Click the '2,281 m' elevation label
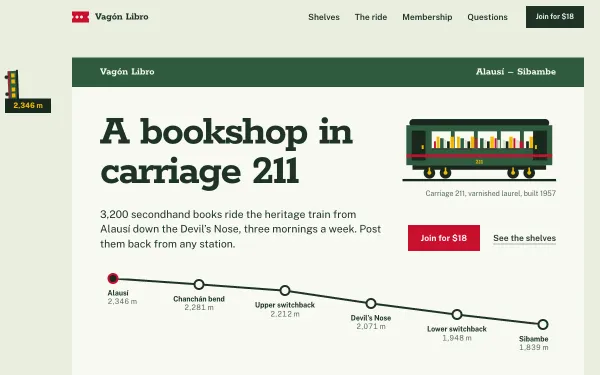Screen dimensions: 600x375 (199, 307)
